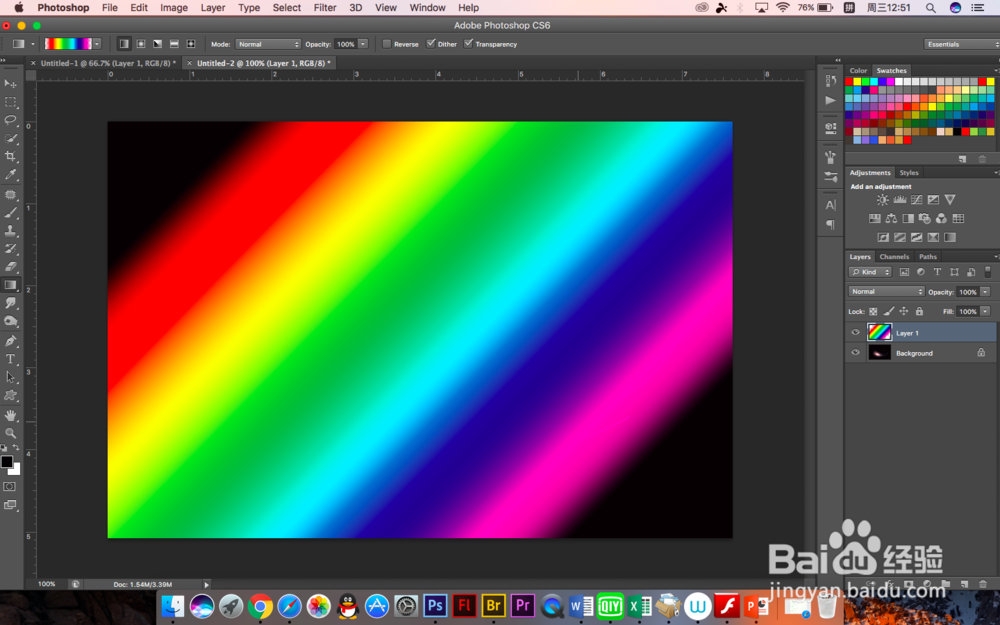Select the Brush tool
The width and height of the screenshot is (1000, 625).
pyautogui.click(x=11, y=213)
